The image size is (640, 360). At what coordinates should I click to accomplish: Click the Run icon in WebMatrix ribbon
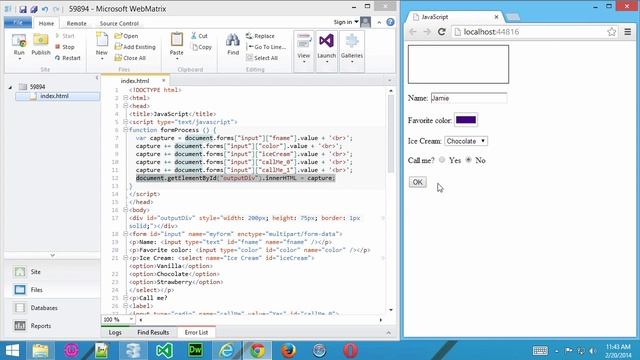coord(19,41)
